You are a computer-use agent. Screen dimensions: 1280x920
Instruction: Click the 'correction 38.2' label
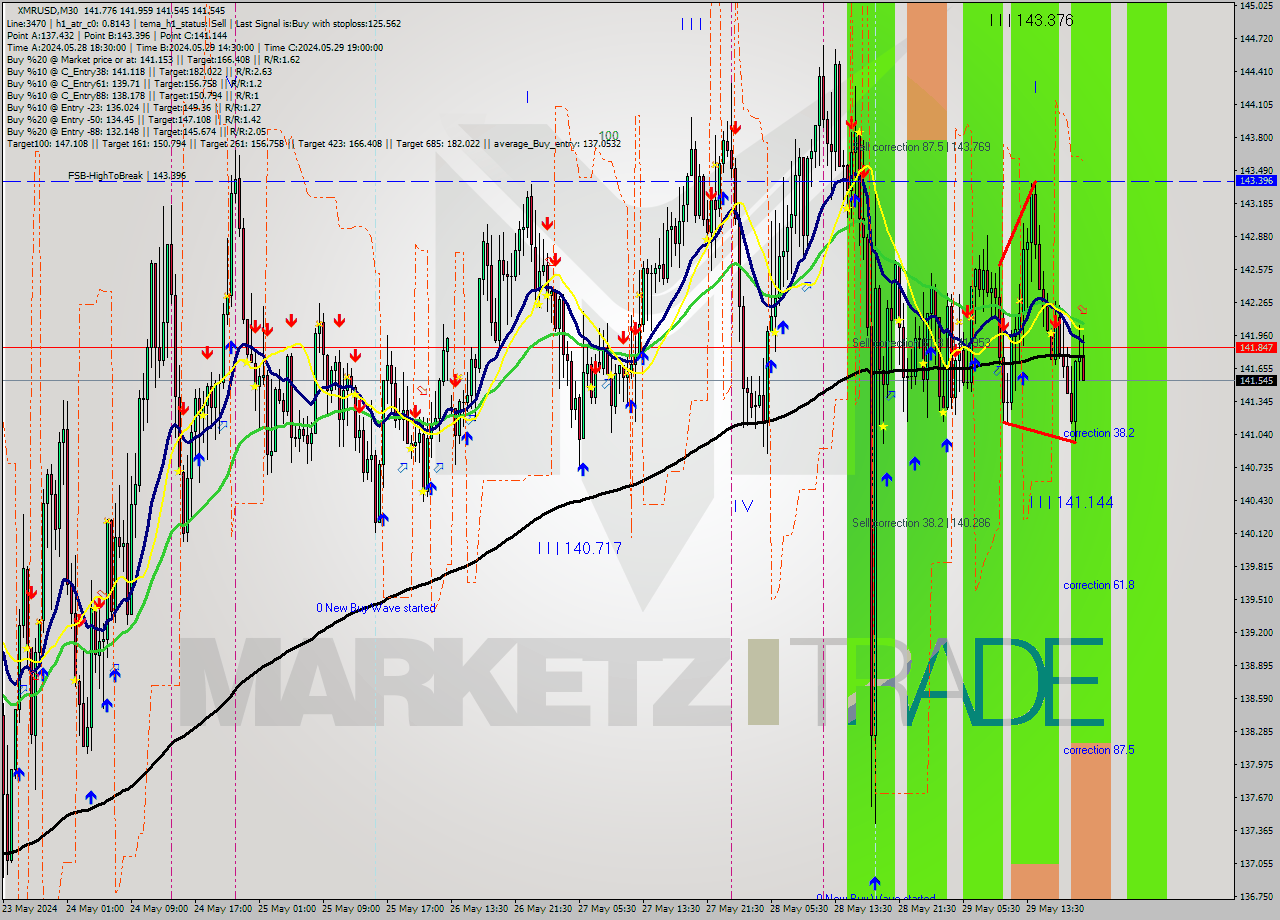pos(1098,433)
